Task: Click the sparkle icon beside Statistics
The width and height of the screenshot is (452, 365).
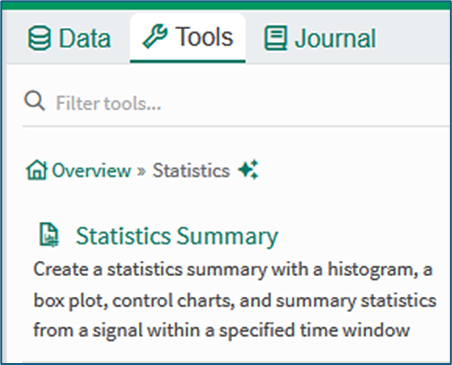Action: coord(248,170)
